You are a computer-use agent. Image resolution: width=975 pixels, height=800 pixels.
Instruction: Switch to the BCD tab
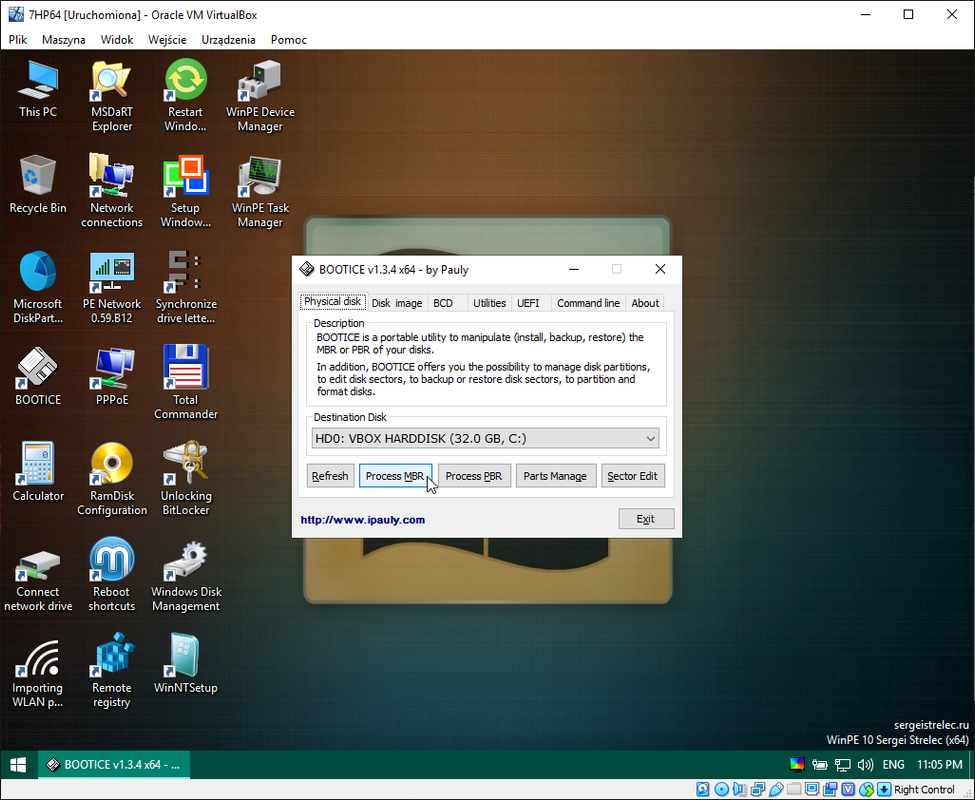click(443, 303)
